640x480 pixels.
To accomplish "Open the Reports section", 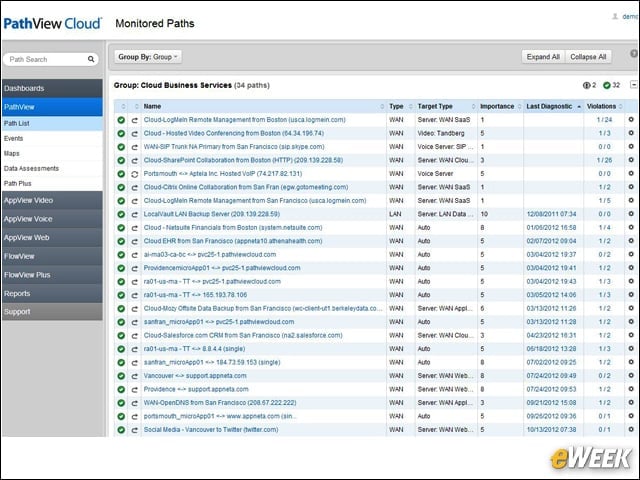I will click(52, 293).
